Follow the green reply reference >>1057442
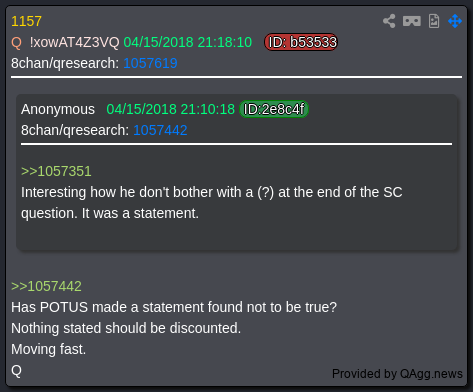This screenshot has width=473, height=392. (x=46, y=286)
